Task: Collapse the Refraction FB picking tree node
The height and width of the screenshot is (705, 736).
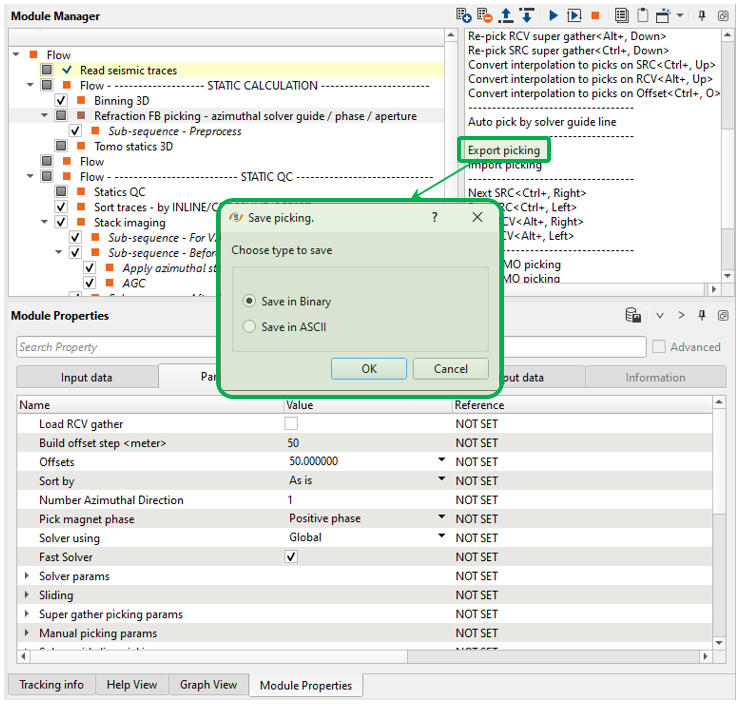Action: (x=45, y=116)
